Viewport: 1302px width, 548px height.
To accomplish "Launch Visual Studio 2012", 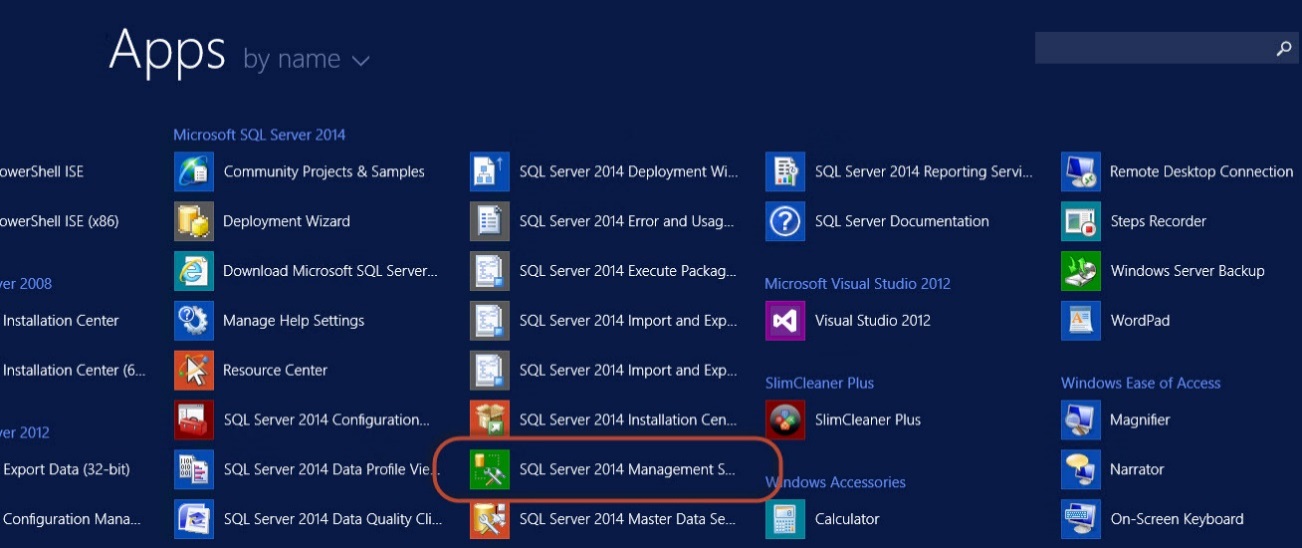I will [x=849, y=321].
